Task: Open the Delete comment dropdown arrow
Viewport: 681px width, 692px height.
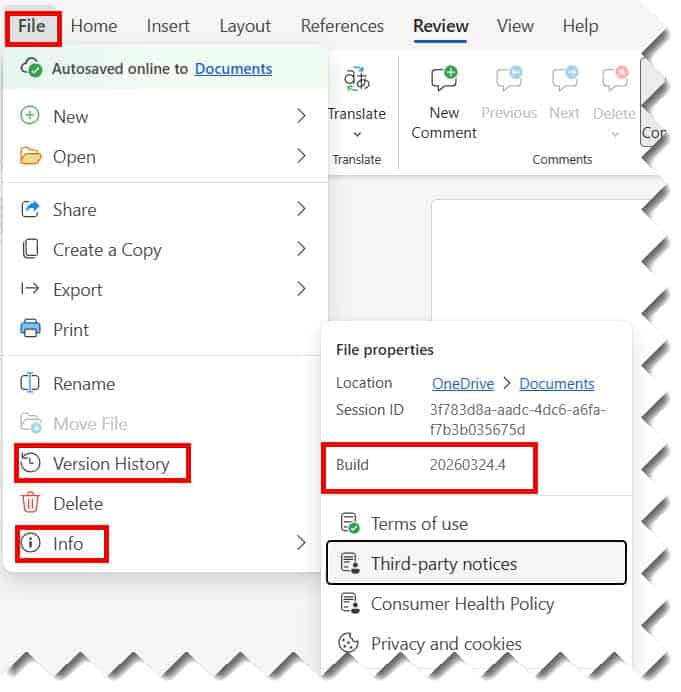Action: [x=615, y=134]
